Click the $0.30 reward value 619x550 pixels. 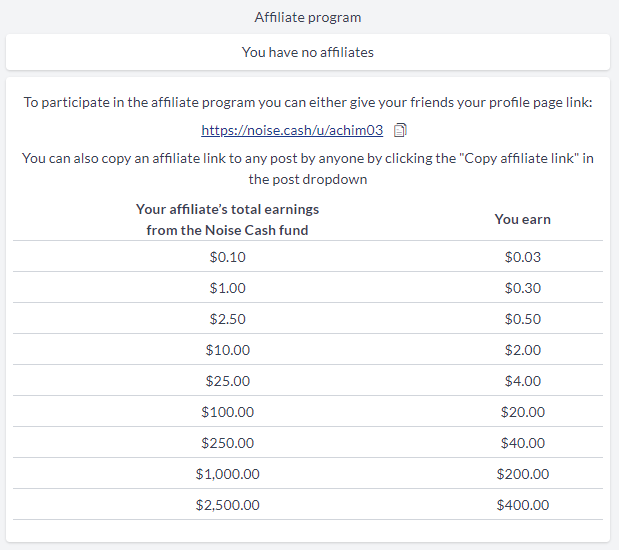click(523, 288)
